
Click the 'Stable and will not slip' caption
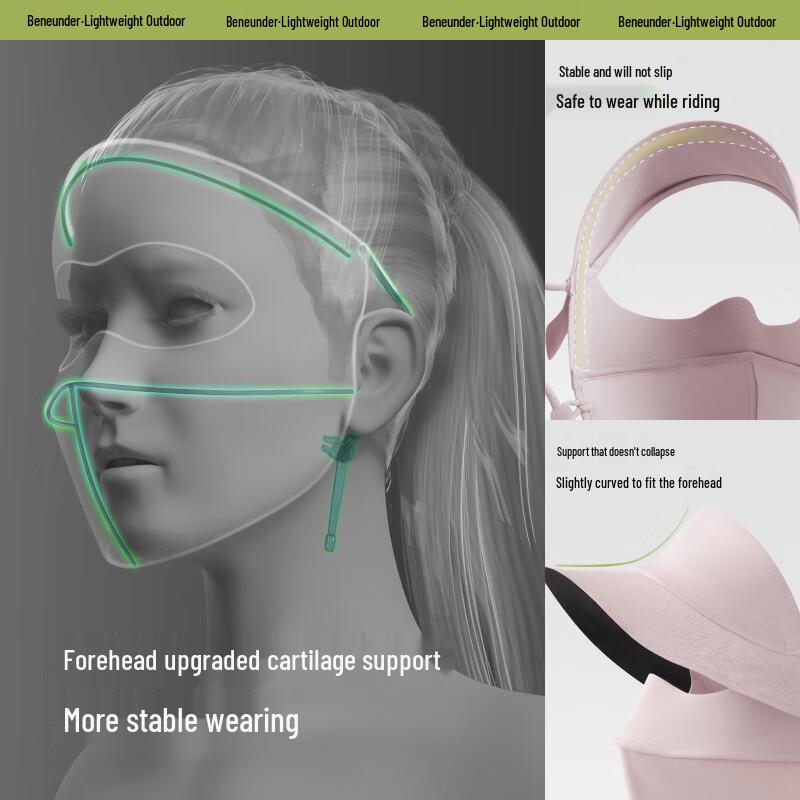pos(615,72)
